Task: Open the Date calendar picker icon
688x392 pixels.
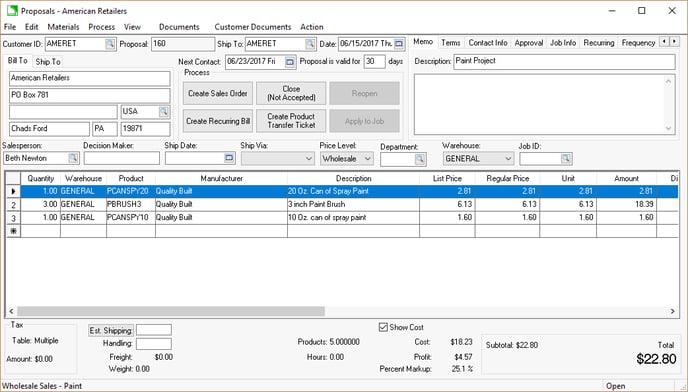Action: click(x=398, y=43)
